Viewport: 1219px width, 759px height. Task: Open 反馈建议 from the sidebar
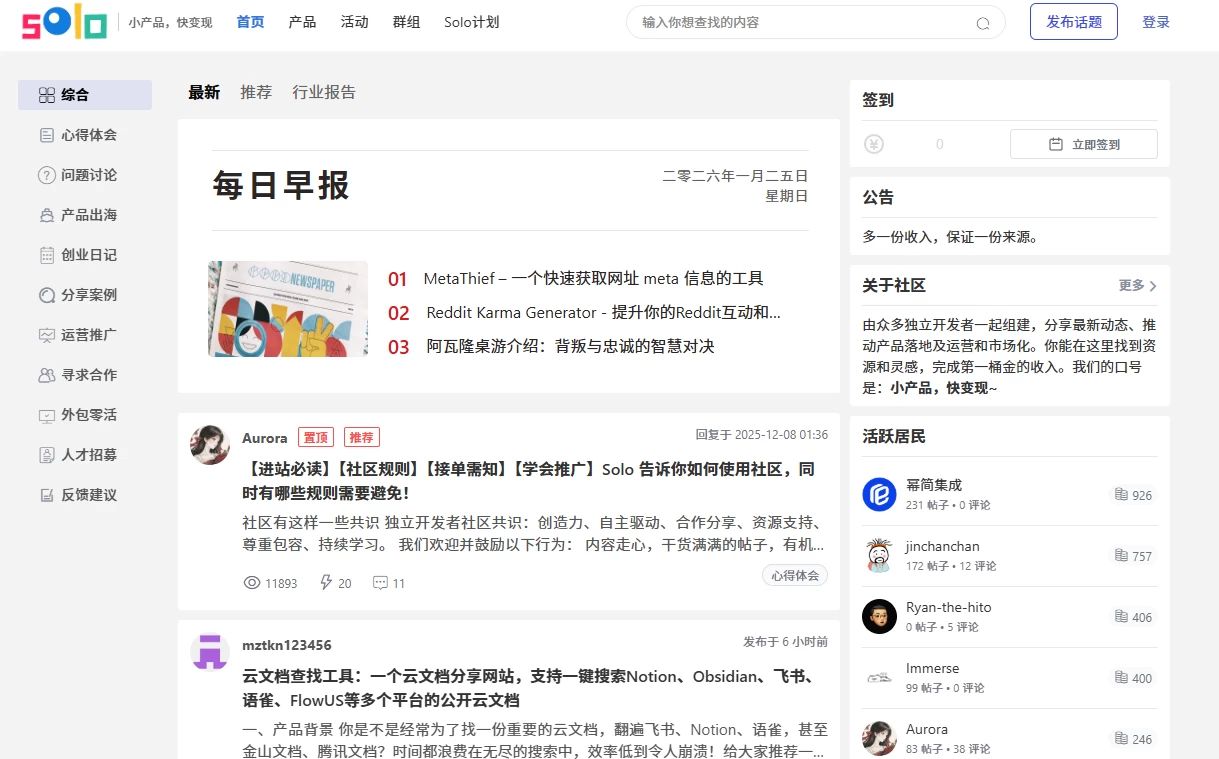pos(88,495)
